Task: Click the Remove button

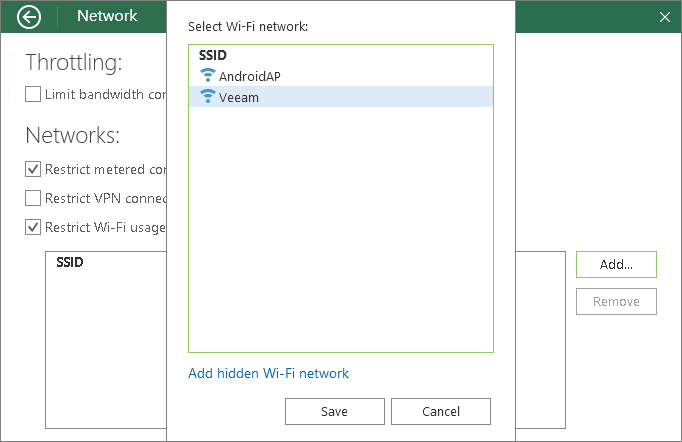Action: [x=616, y=301]
